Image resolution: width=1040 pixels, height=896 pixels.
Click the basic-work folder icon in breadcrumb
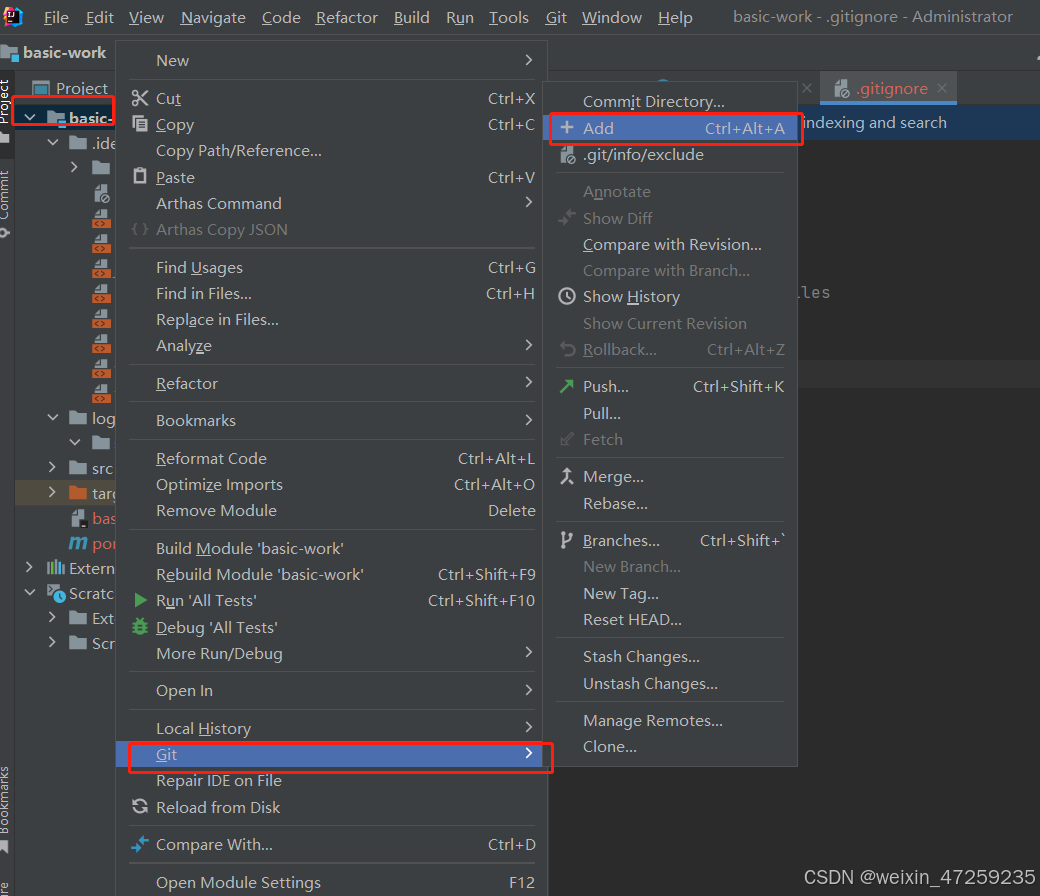[9, 53]
